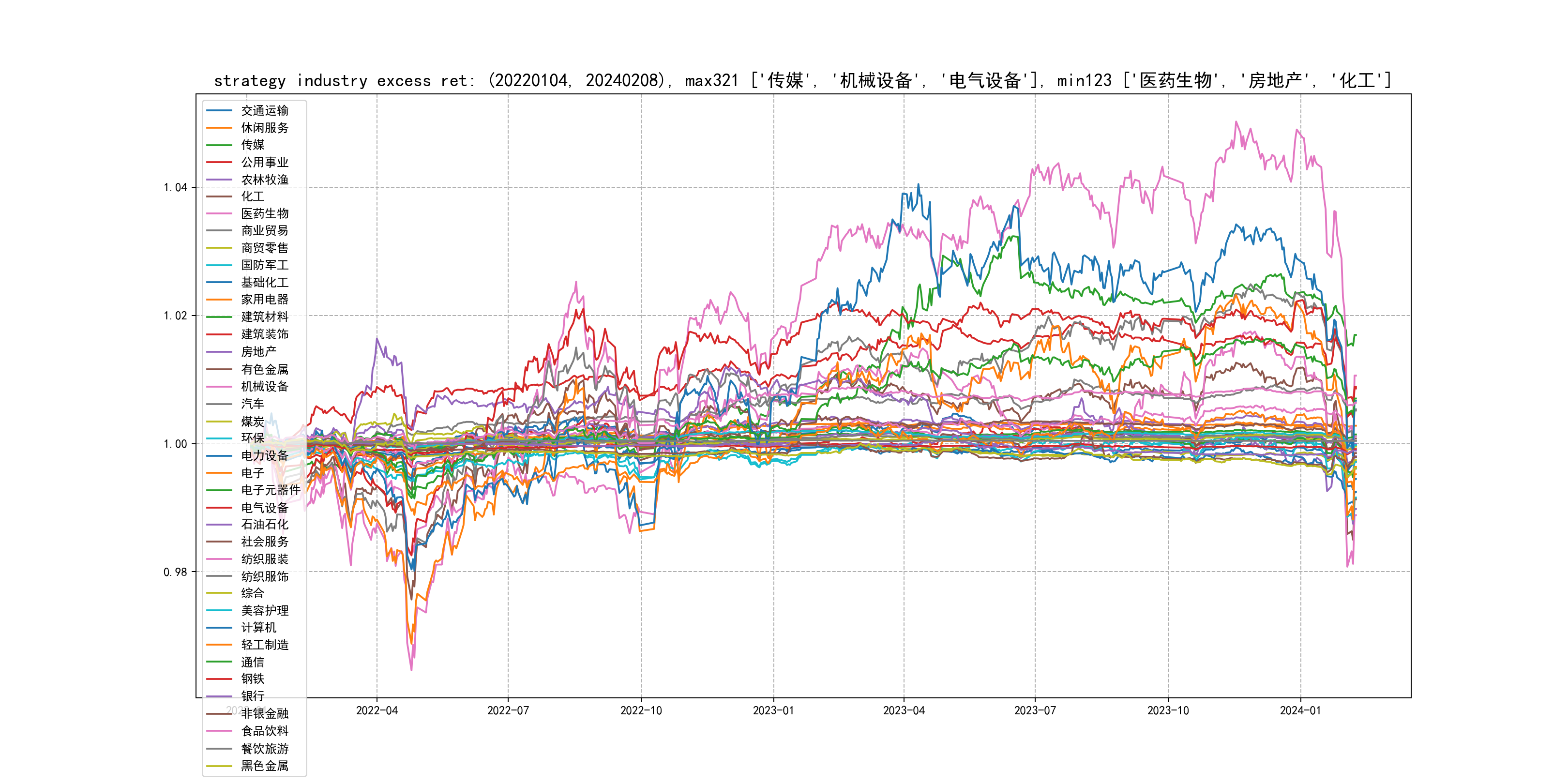Click the 黑色金属 legend entry
1568x784 pixels.
coord(264,766)
